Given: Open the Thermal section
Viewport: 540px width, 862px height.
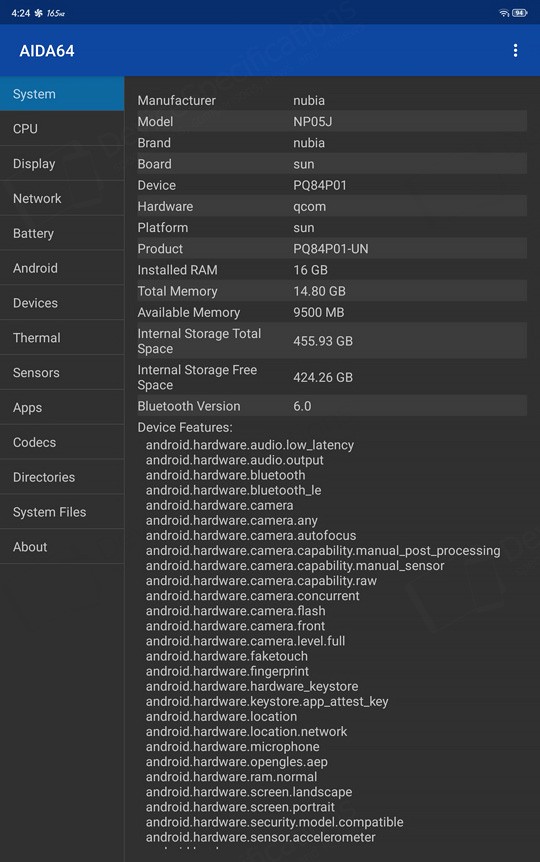Looking at the screenshot, I should (62, 338).
